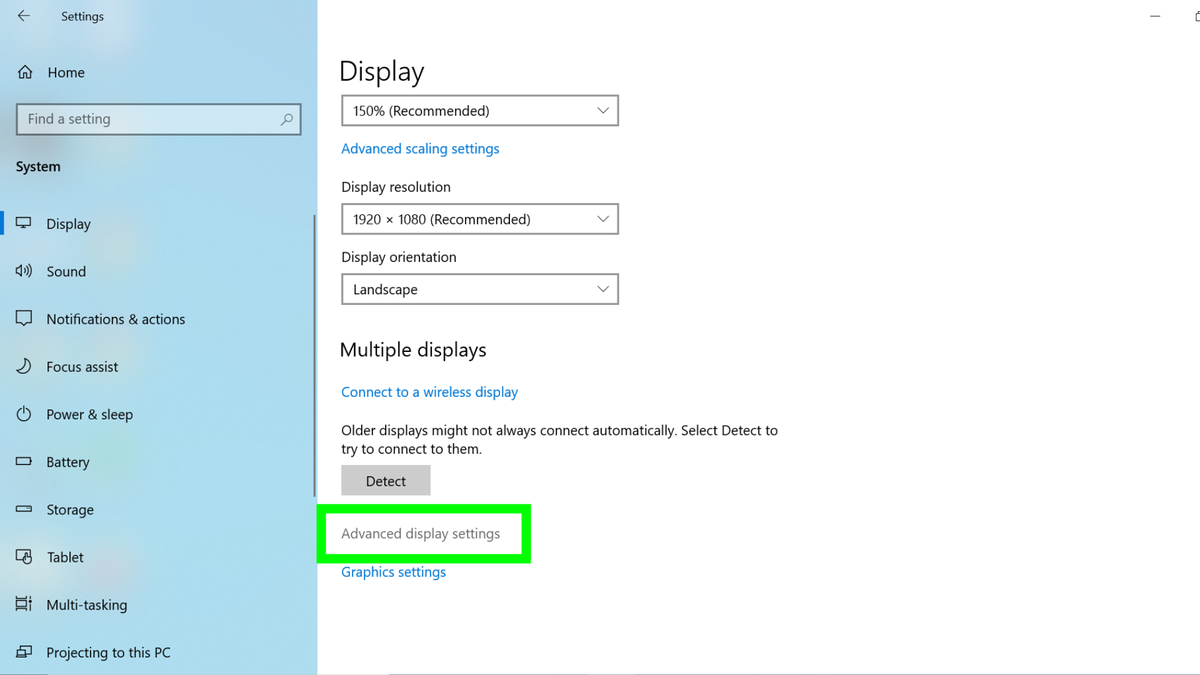Open the display scaling dropdown
This screenshot has height=675, width=1200.
tap(479, 110)
